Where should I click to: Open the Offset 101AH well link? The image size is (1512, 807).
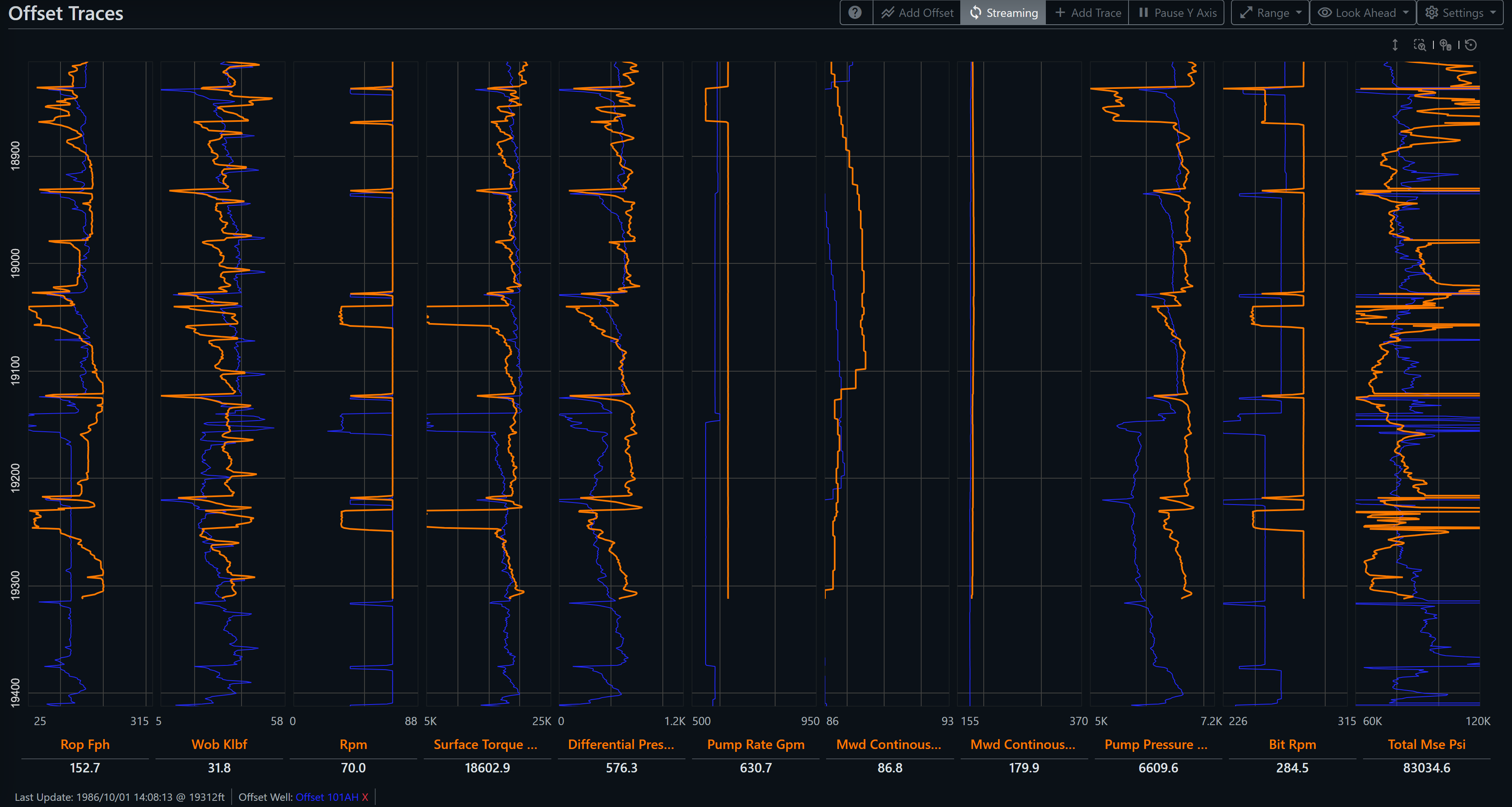[327, 797]
